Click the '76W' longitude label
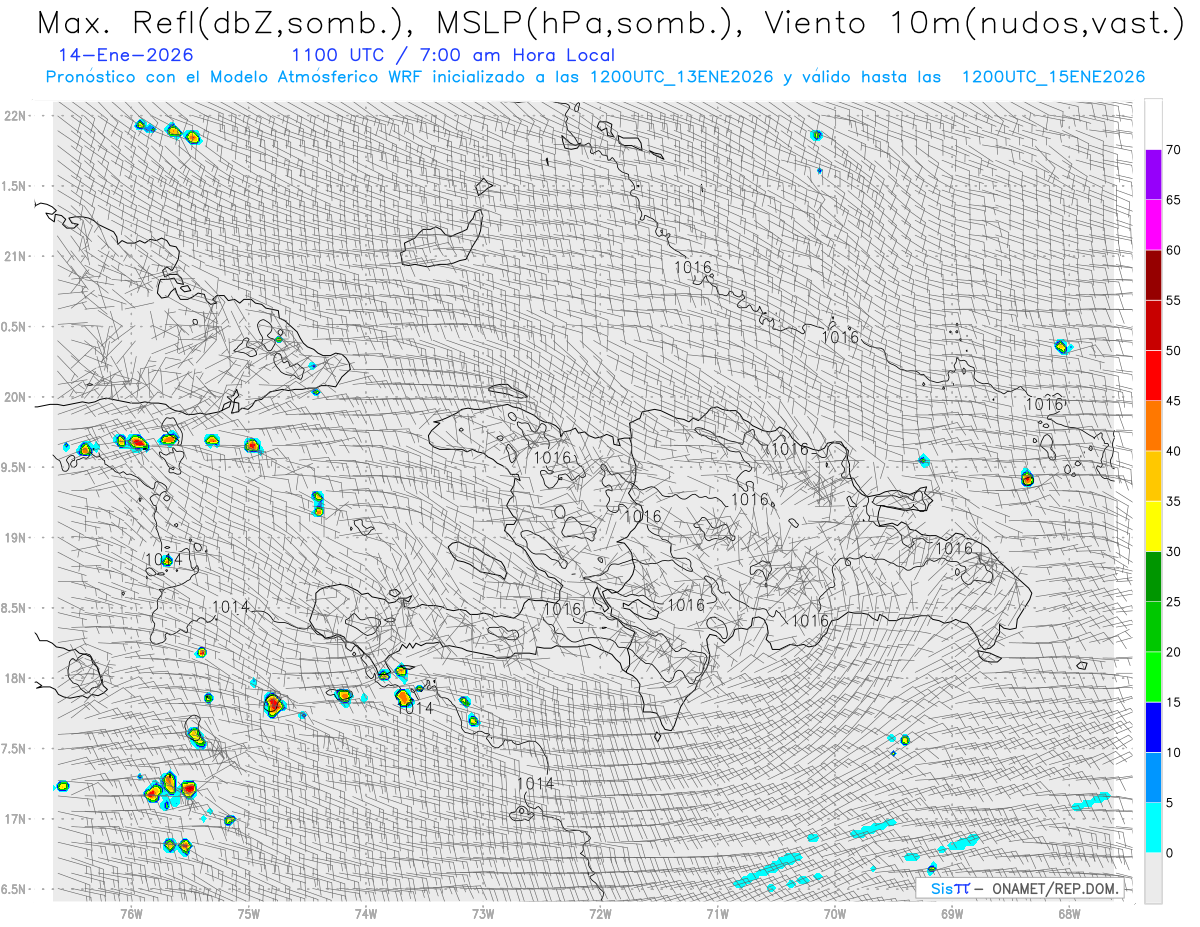Image resolution: width=1200 pixels, height=927 pixels. point(131,913)
